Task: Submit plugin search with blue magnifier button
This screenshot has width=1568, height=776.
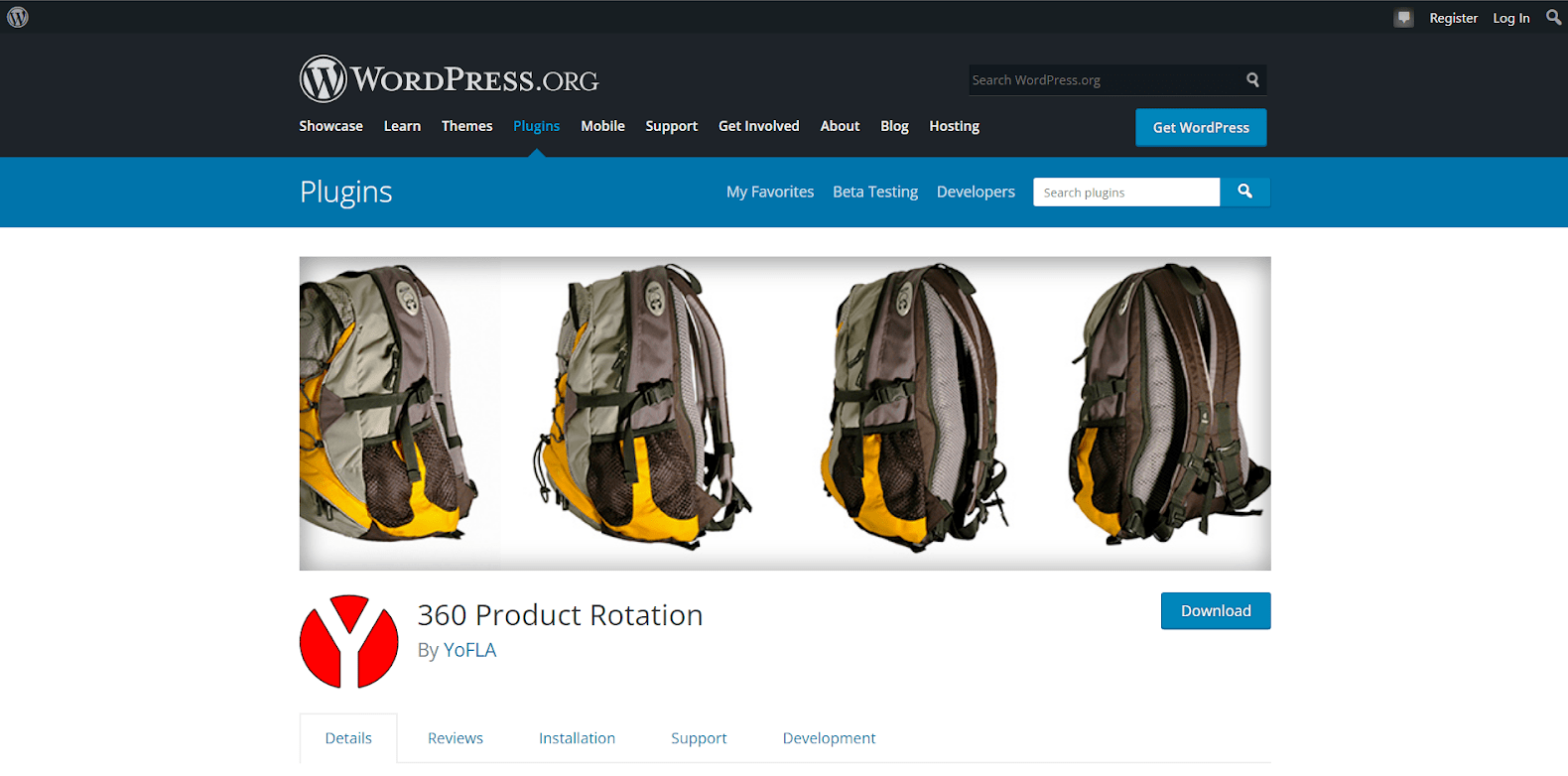Action: (1244, 192)
